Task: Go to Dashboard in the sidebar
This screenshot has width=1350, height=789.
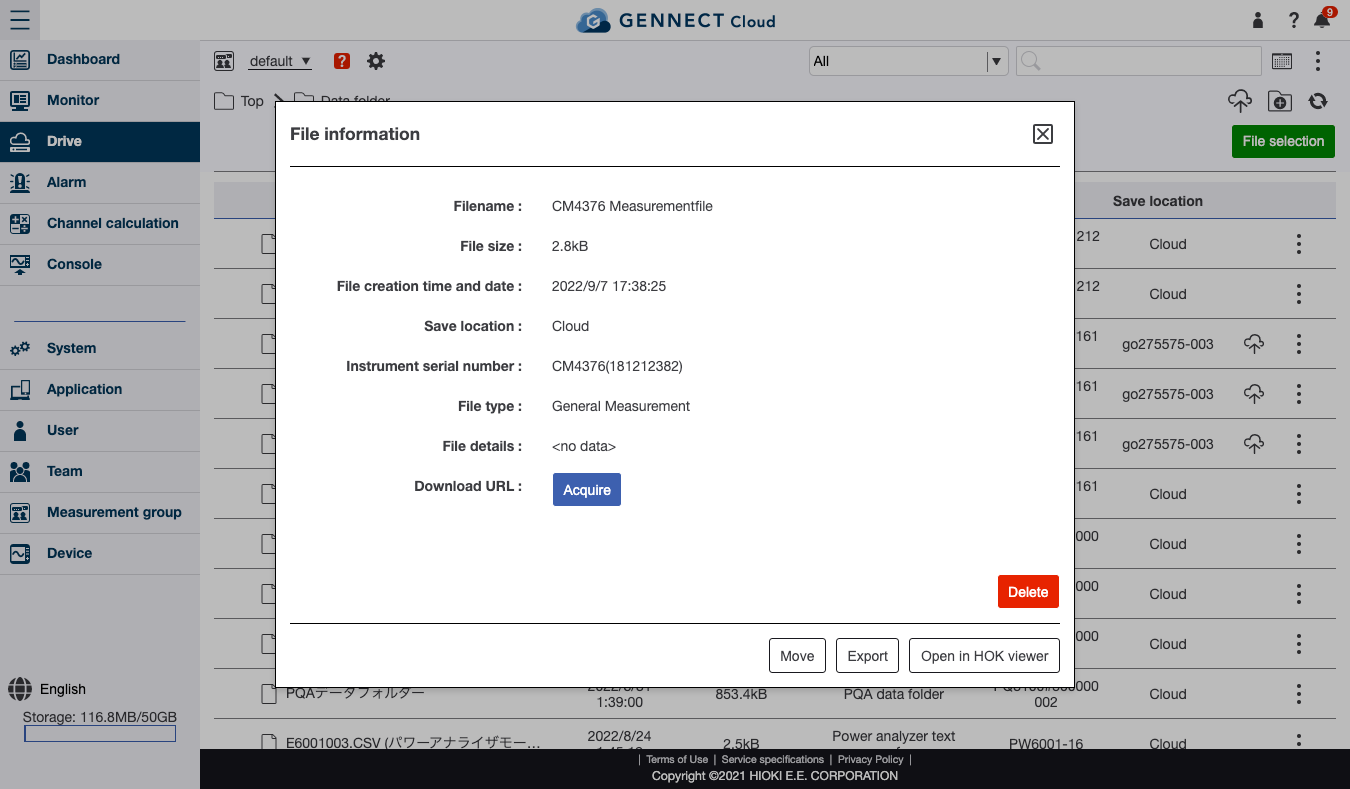Action: (x=100, y=60)
